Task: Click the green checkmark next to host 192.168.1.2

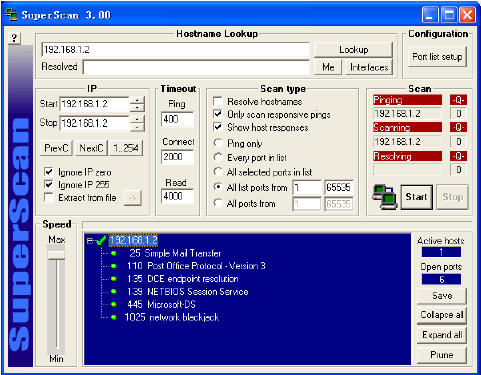Action: point(101,240)
